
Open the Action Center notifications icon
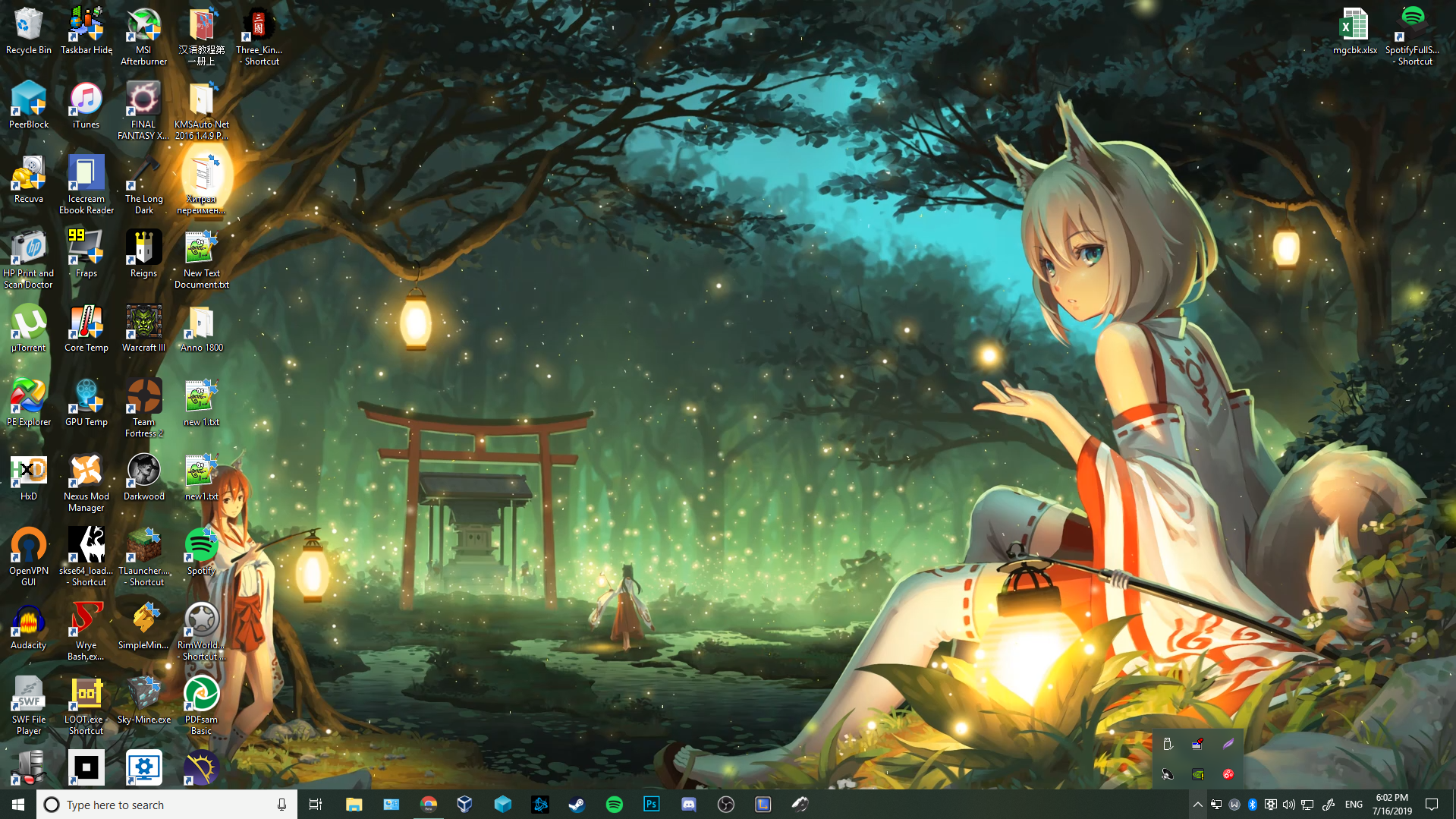pos(1432,805)
